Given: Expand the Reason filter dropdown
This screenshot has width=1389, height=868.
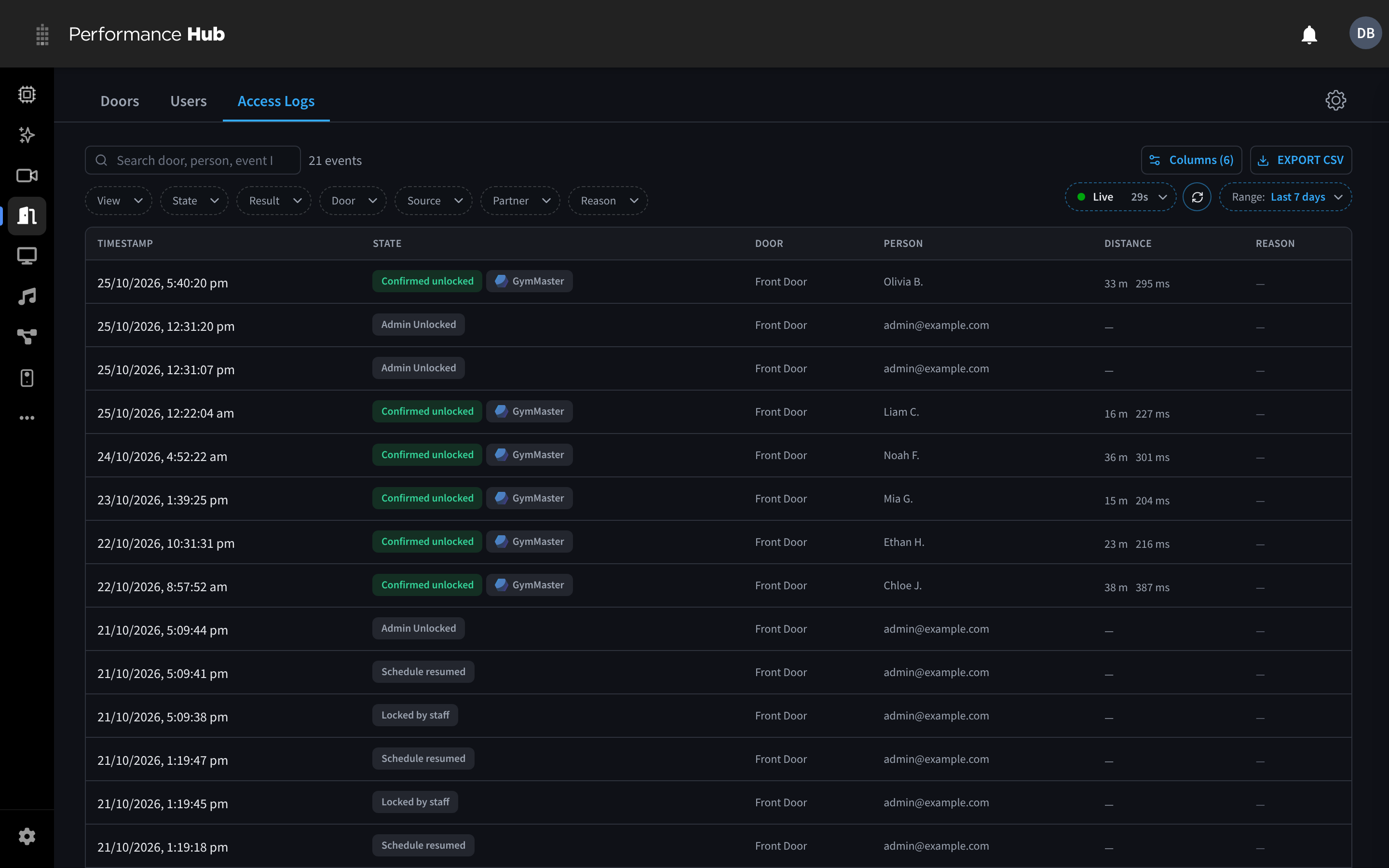Looking at the screenshot, I should click(x=608, y=201).
